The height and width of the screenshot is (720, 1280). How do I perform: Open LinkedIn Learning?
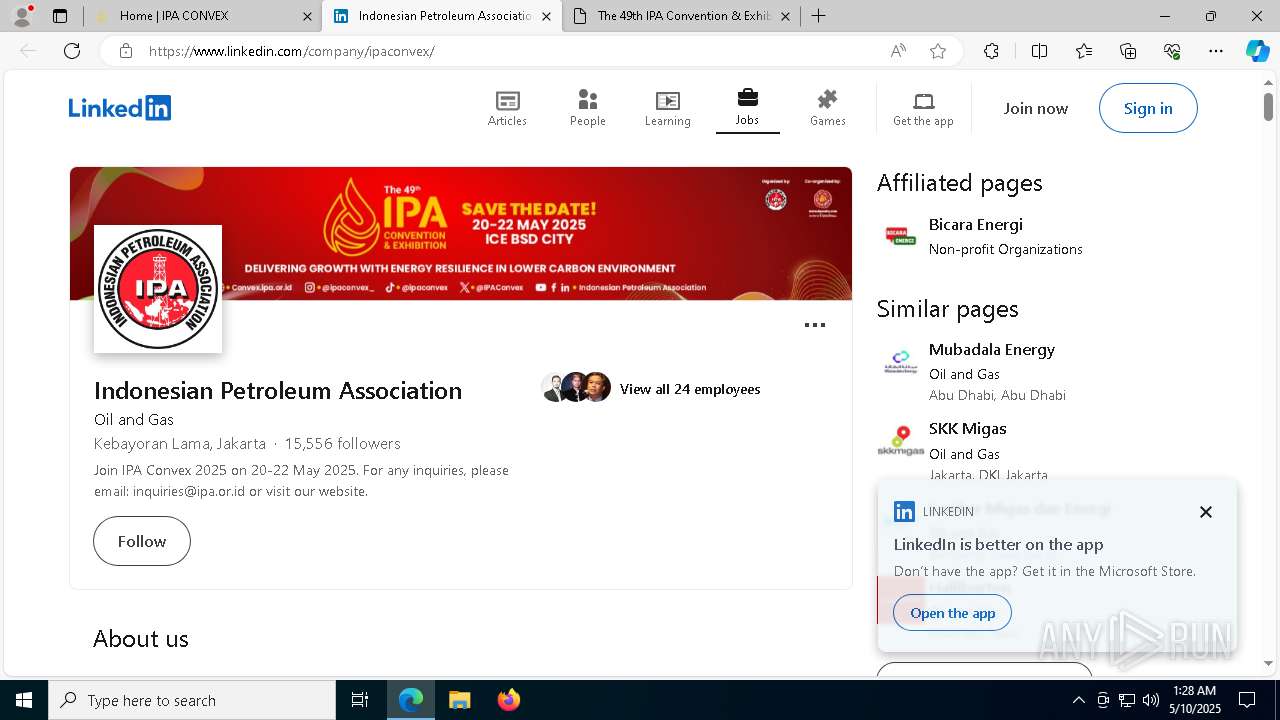point(668,108)
